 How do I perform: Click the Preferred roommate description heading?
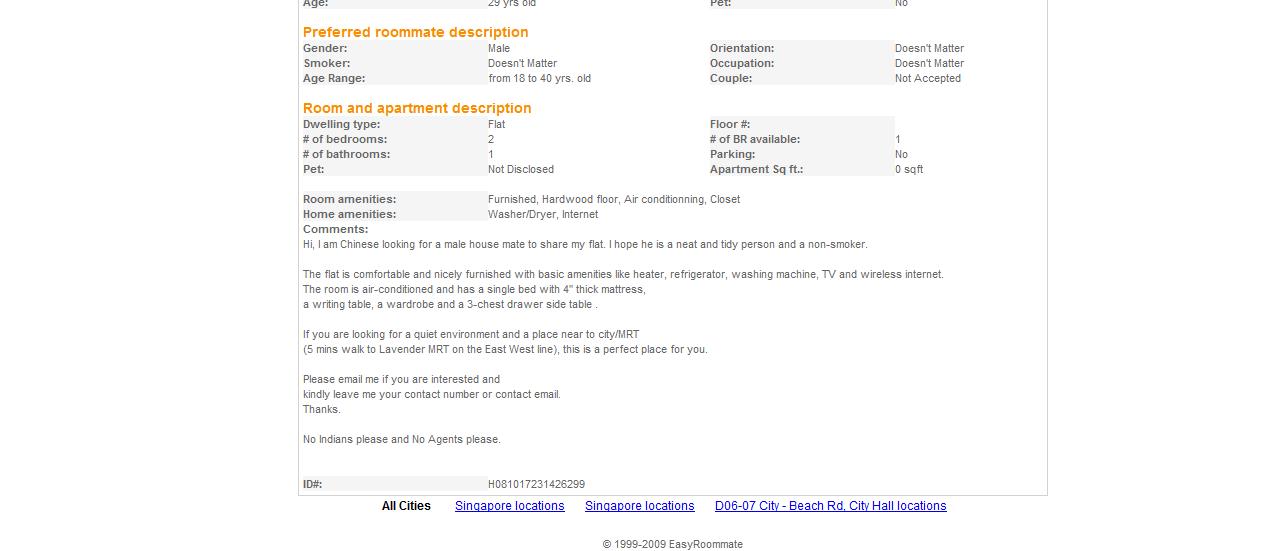click(x=415, y=32)
